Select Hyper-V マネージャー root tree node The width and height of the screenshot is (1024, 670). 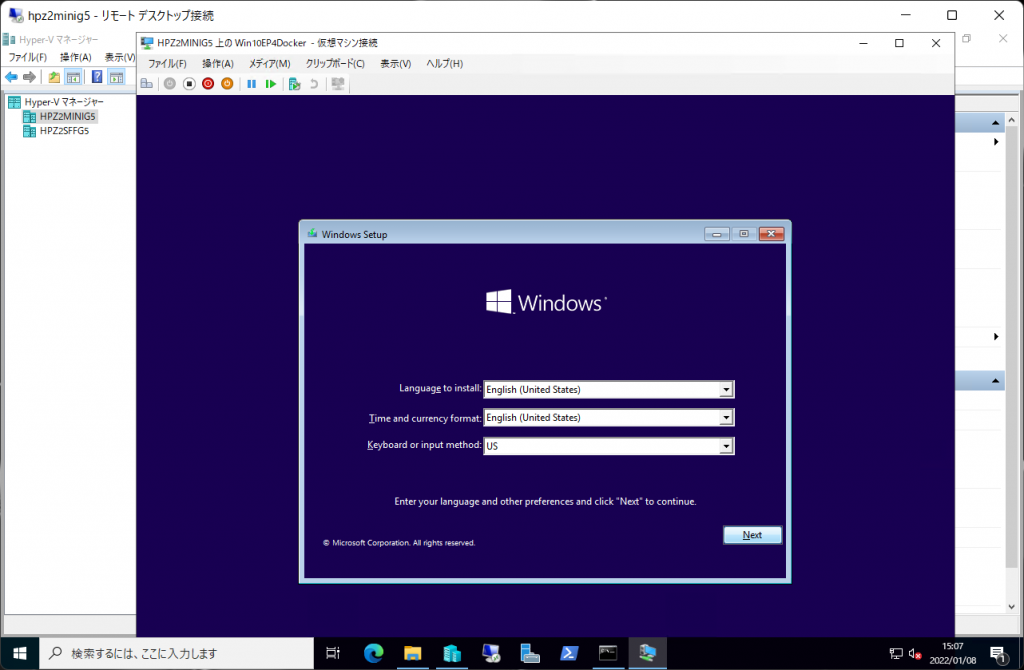coord(64,102)
